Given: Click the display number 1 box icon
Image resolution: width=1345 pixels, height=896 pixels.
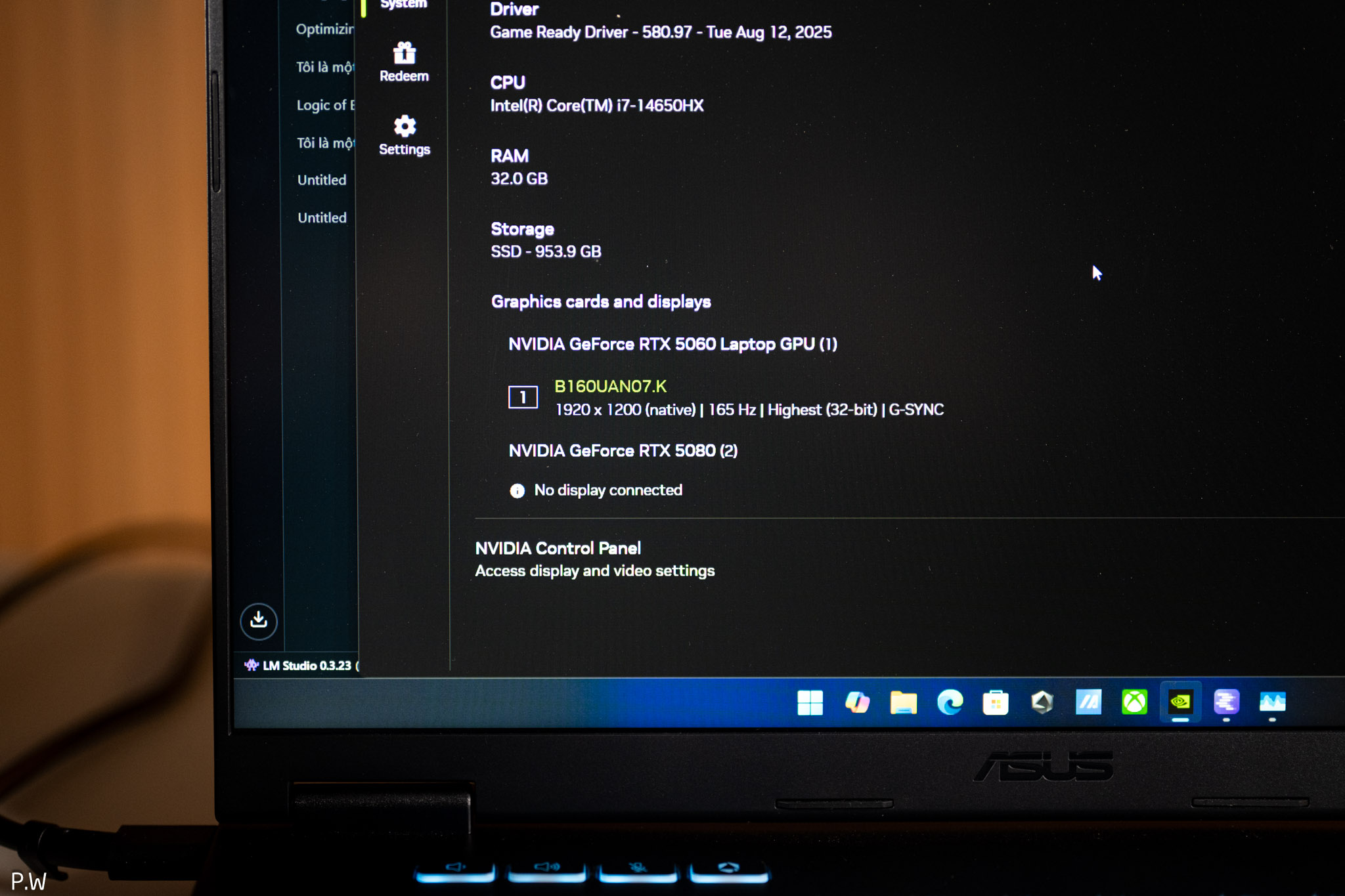Looking at the screenshot, I should [523, 397].
